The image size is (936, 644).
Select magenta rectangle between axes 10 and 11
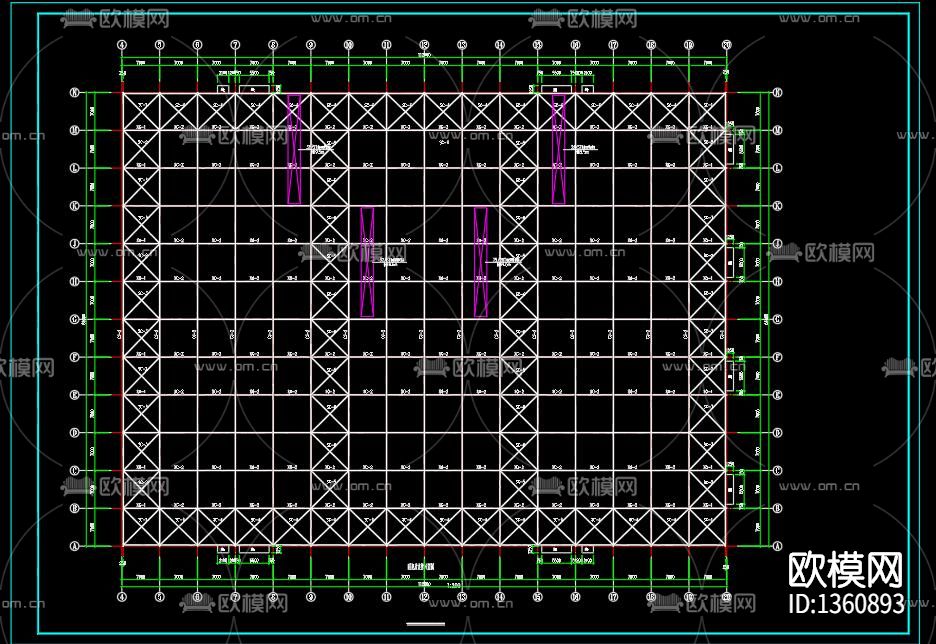click(368, 262)
